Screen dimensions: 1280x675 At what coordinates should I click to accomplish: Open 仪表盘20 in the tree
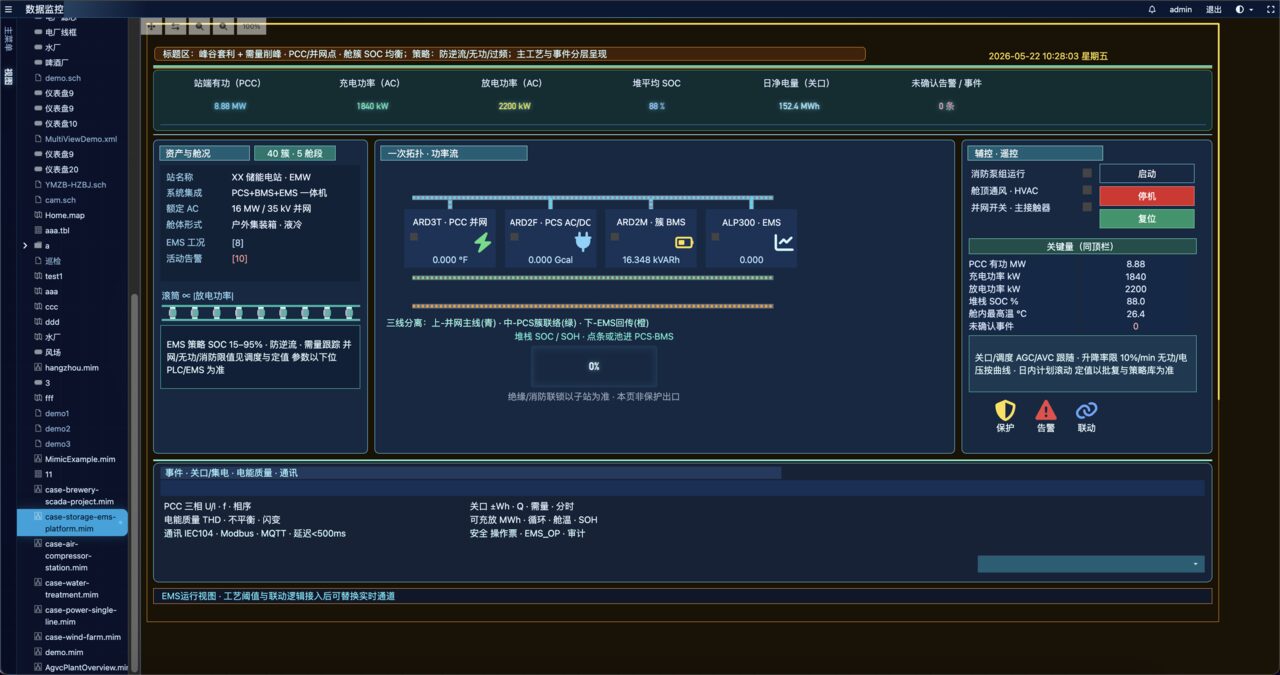61,169
